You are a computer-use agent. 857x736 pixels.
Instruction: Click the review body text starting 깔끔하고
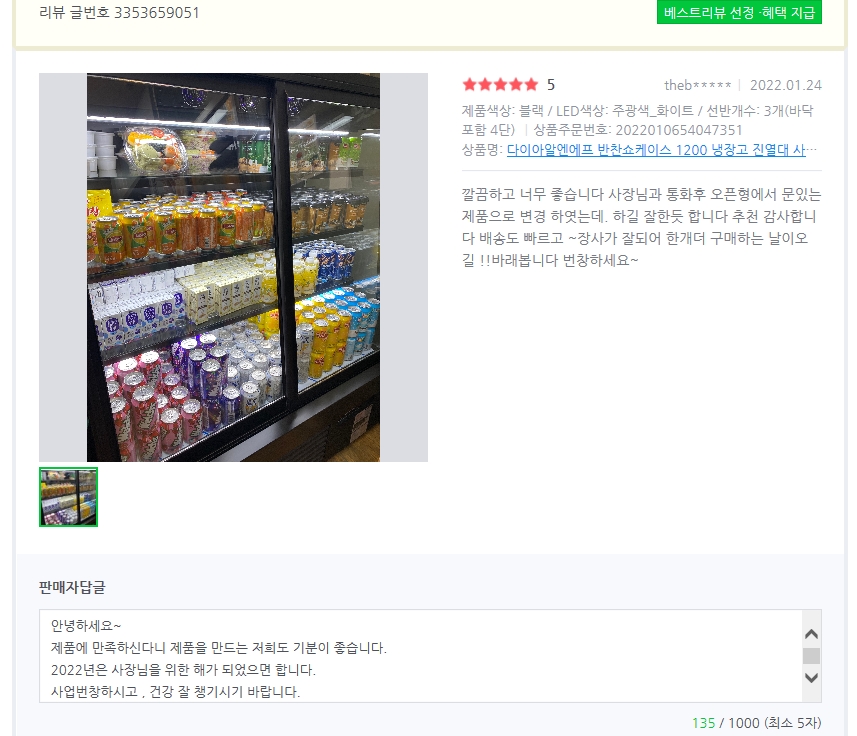[641, 227]
